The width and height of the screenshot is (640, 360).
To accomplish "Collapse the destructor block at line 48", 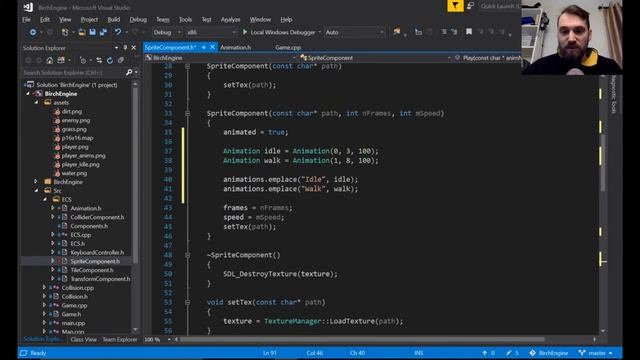I will [x=187, y=255].
